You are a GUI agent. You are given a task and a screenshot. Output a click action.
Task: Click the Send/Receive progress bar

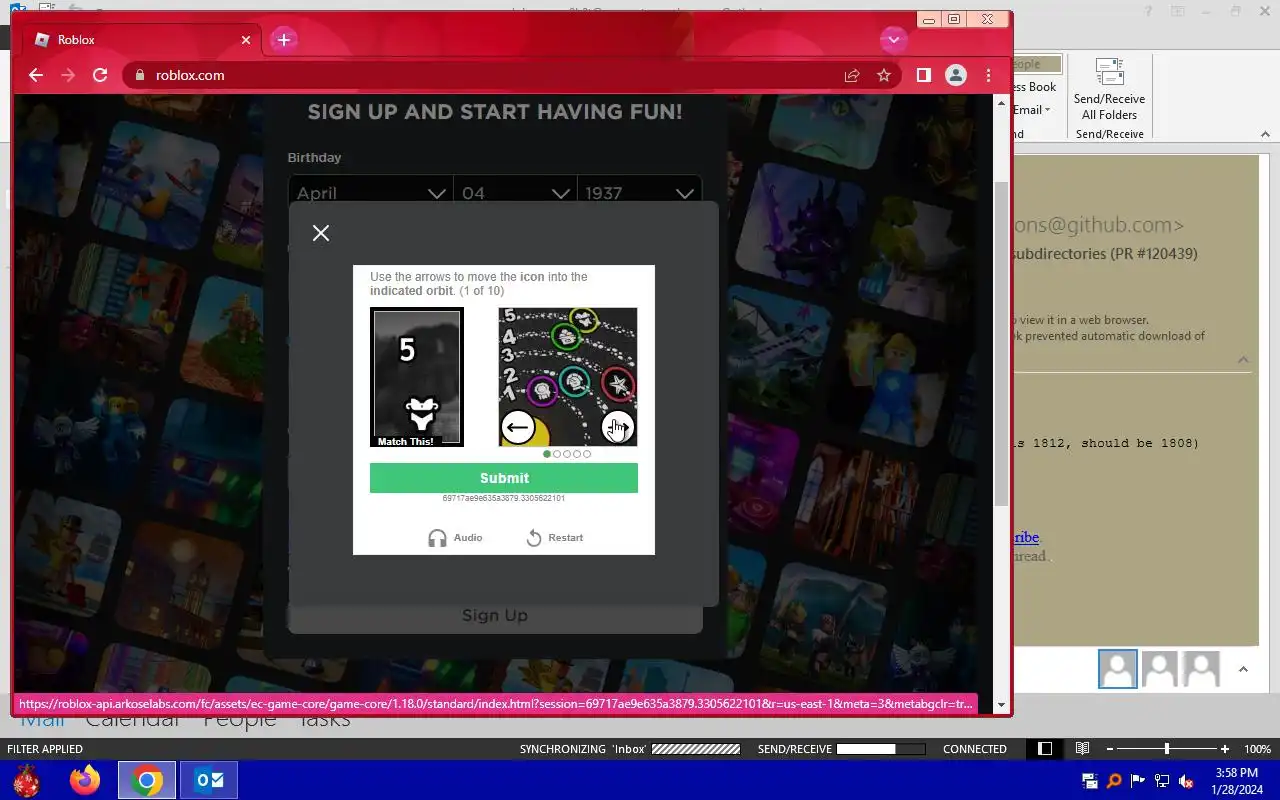pos(880,749)
